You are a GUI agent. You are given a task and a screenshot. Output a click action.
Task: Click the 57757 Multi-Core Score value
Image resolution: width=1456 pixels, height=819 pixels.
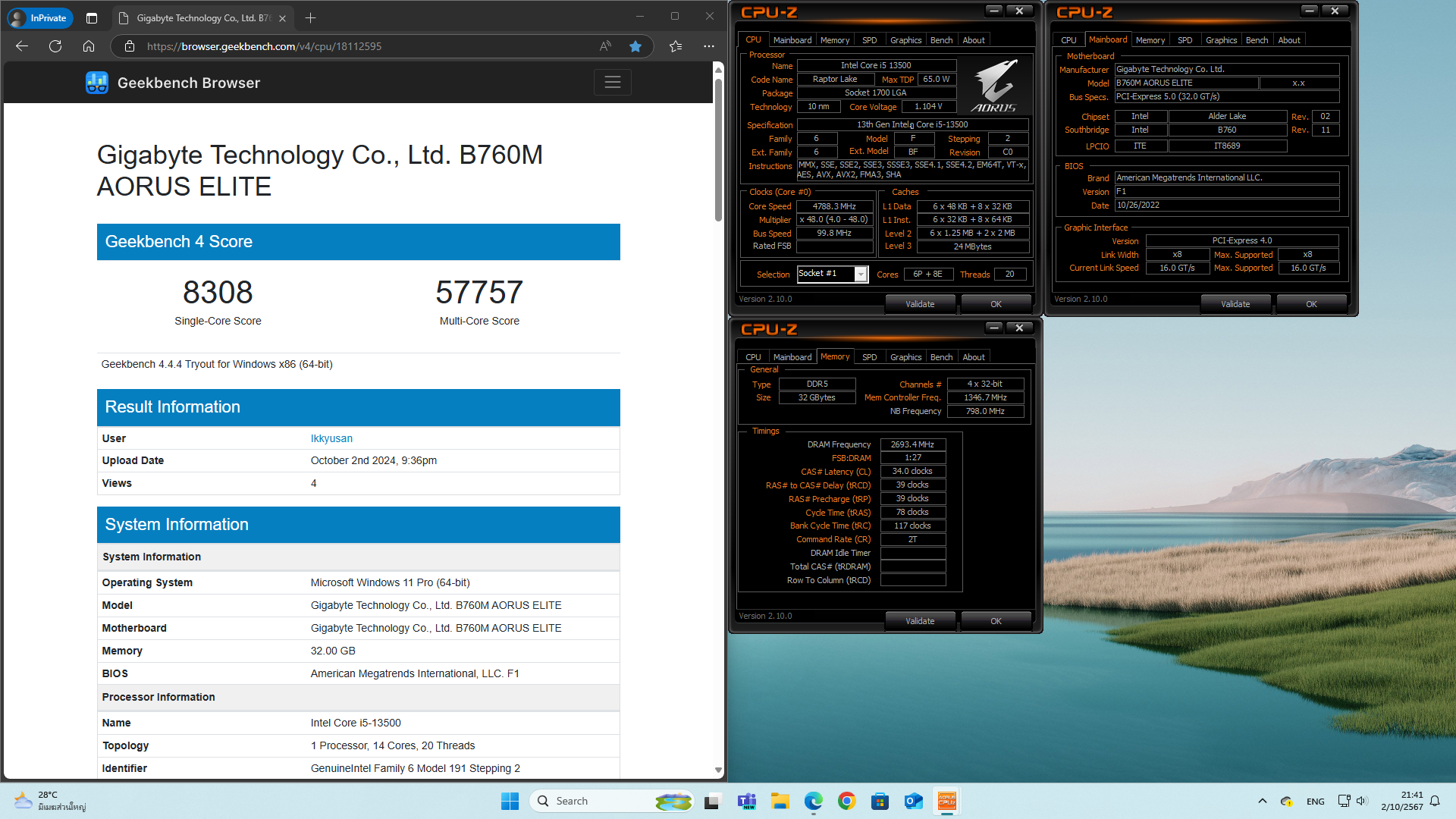click(x=479, y=292)
